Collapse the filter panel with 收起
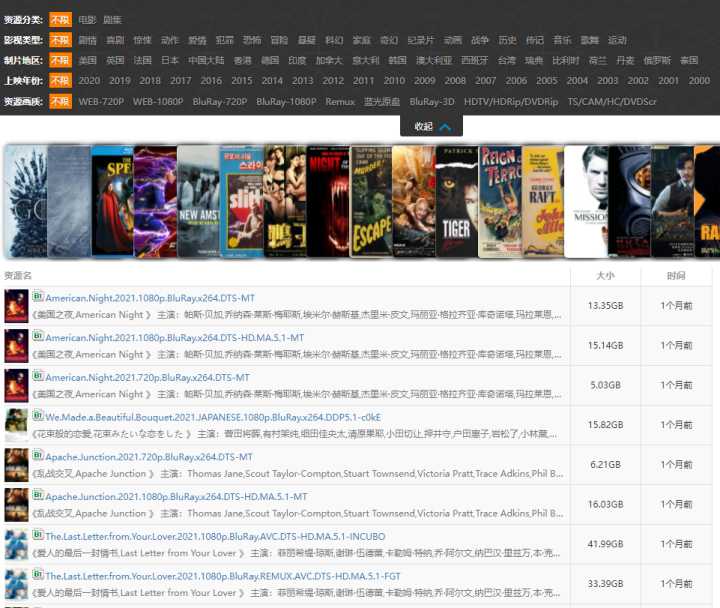This screenshot has height=608, width=720. tap(432, 126)
